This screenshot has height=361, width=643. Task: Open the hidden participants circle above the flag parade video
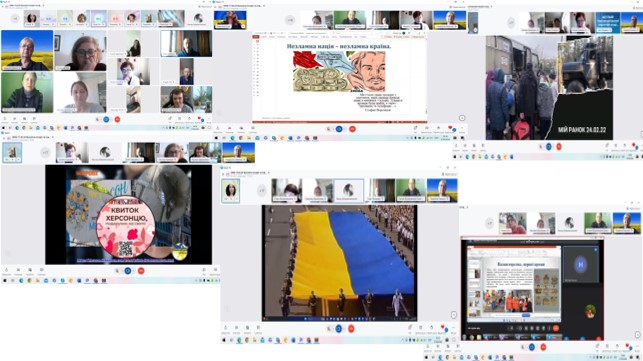pyautogui.click(x=262, y=190)
